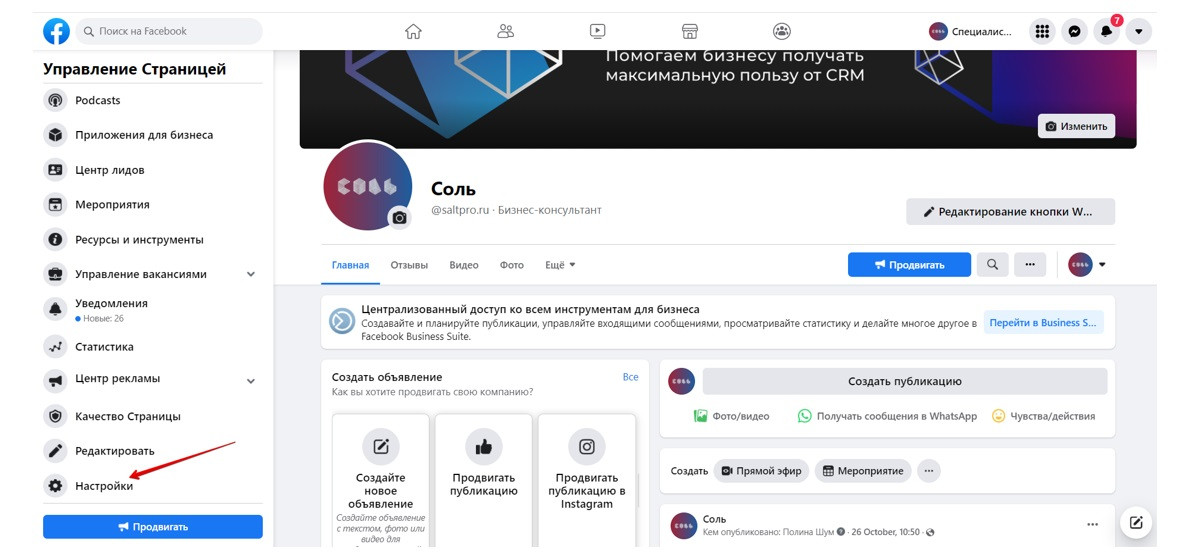Click the Перейти в Business Suite button

click(x=1044, y=322)
